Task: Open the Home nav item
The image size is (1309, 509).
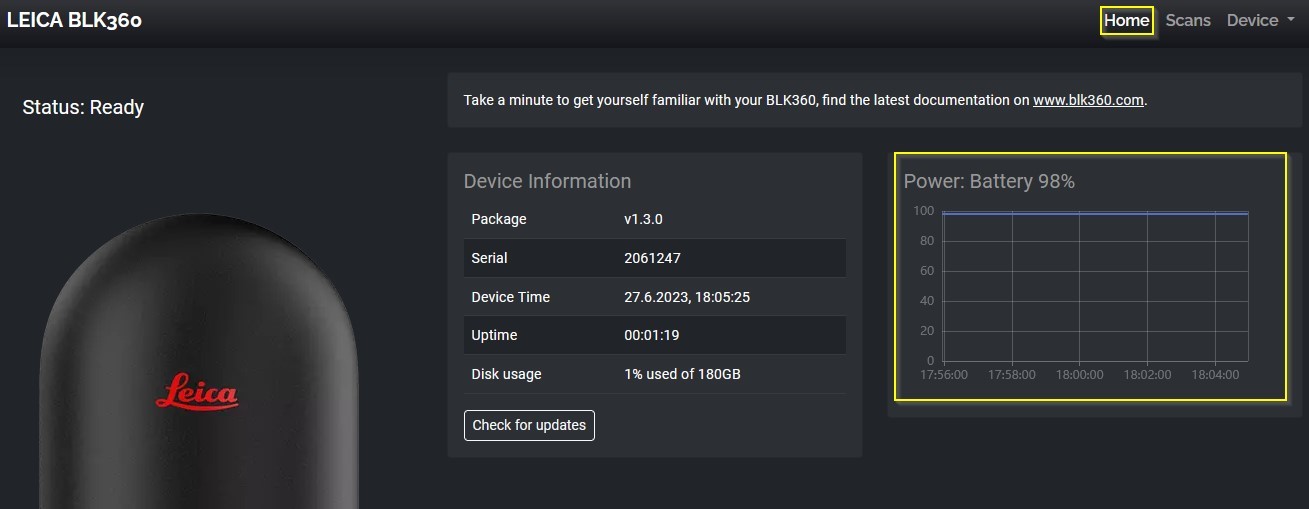Action: click(1127, 21)
